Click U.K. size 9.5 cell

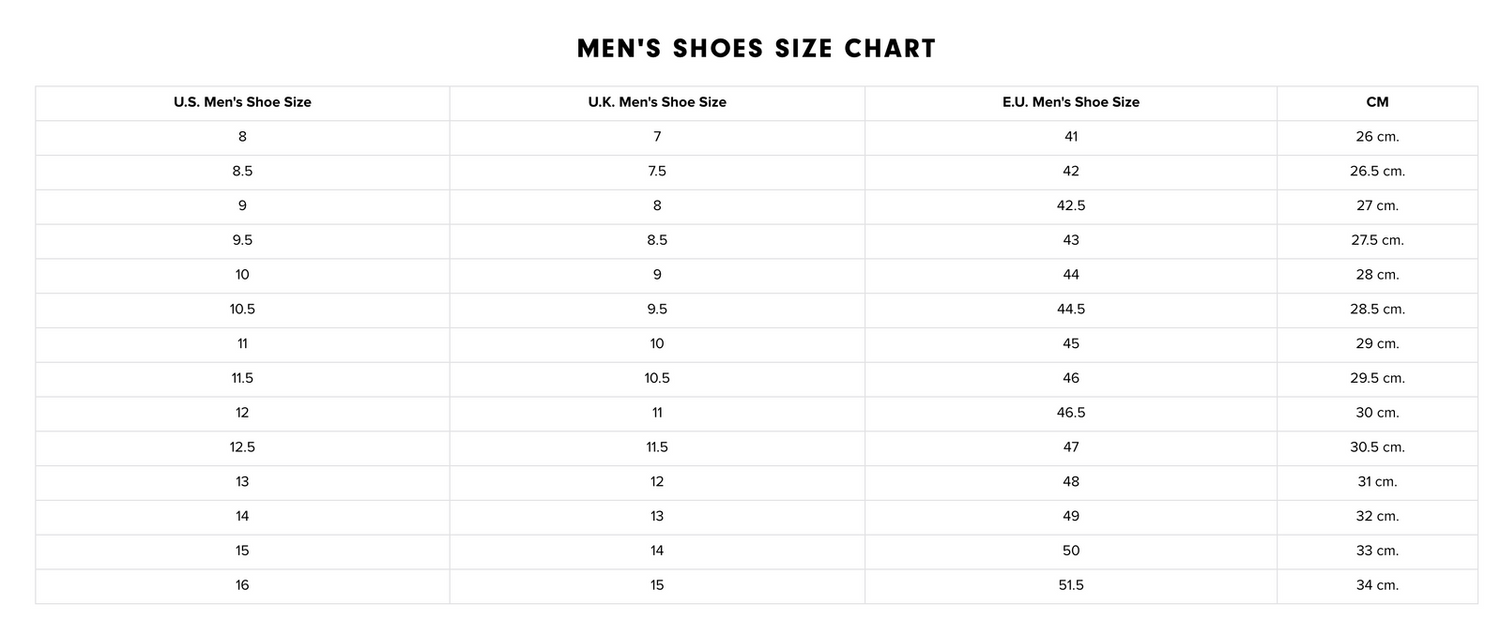657,309
